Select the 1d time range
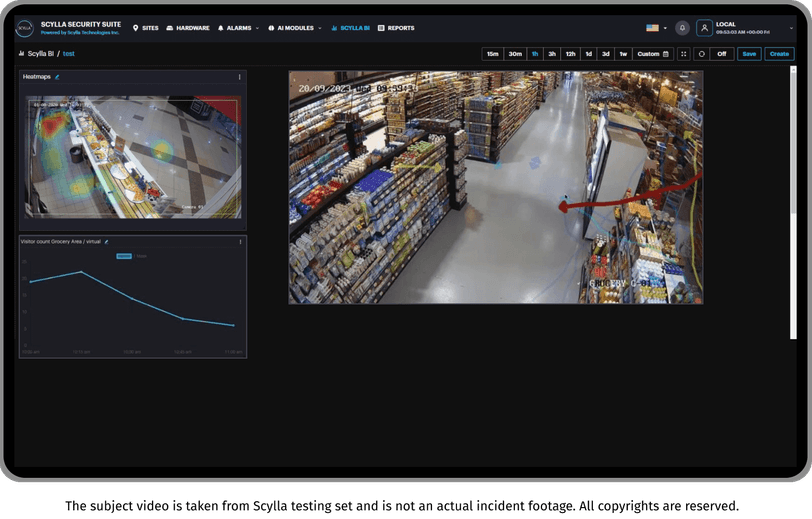The height and width of the screenshot is (519, 812). coord(588,54)
